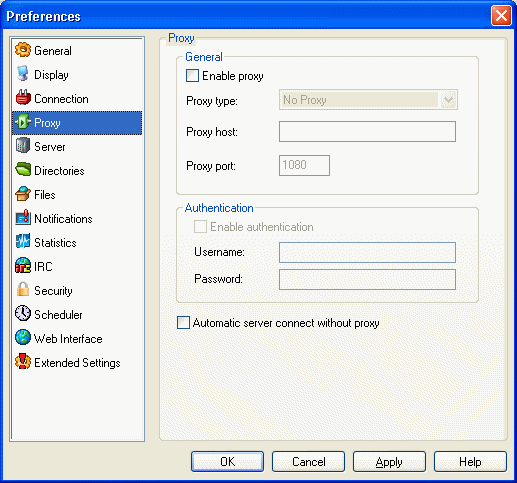Click the Security padlock icon
The image size is (517, 483).
coord(23,290)
